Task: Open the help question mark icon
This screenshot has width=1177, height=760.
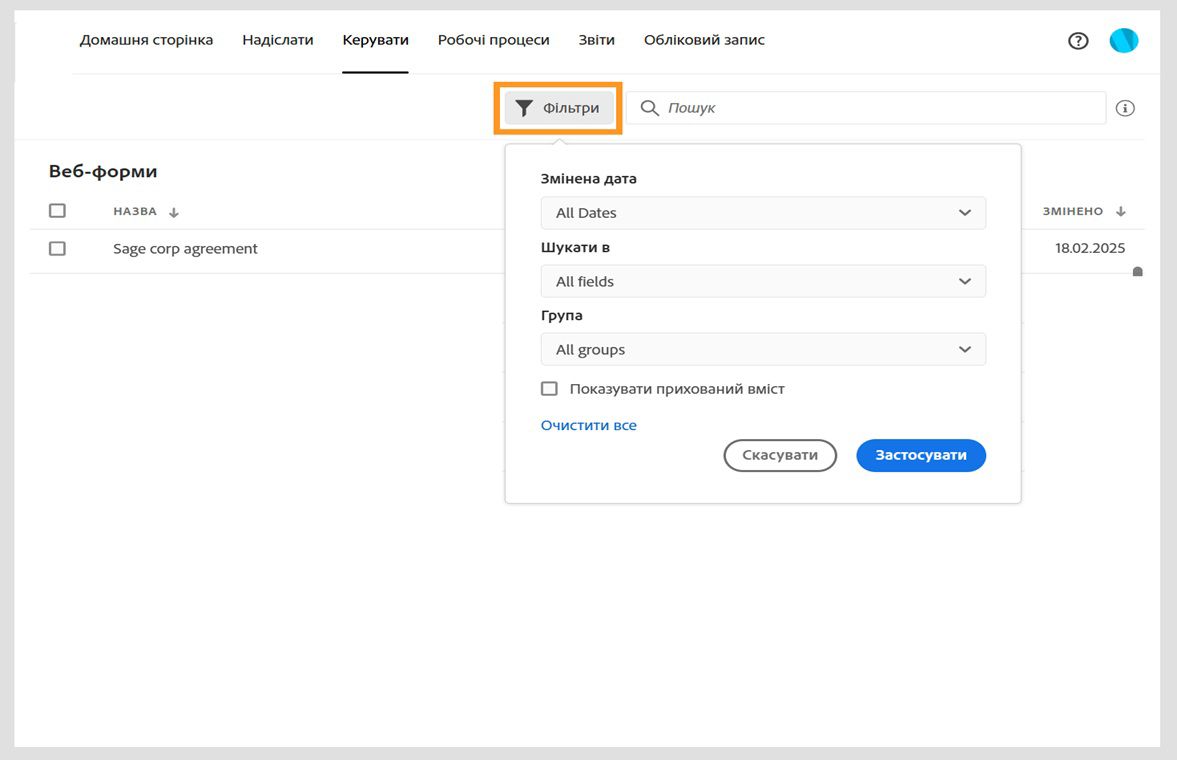Action: [1078, 41]
